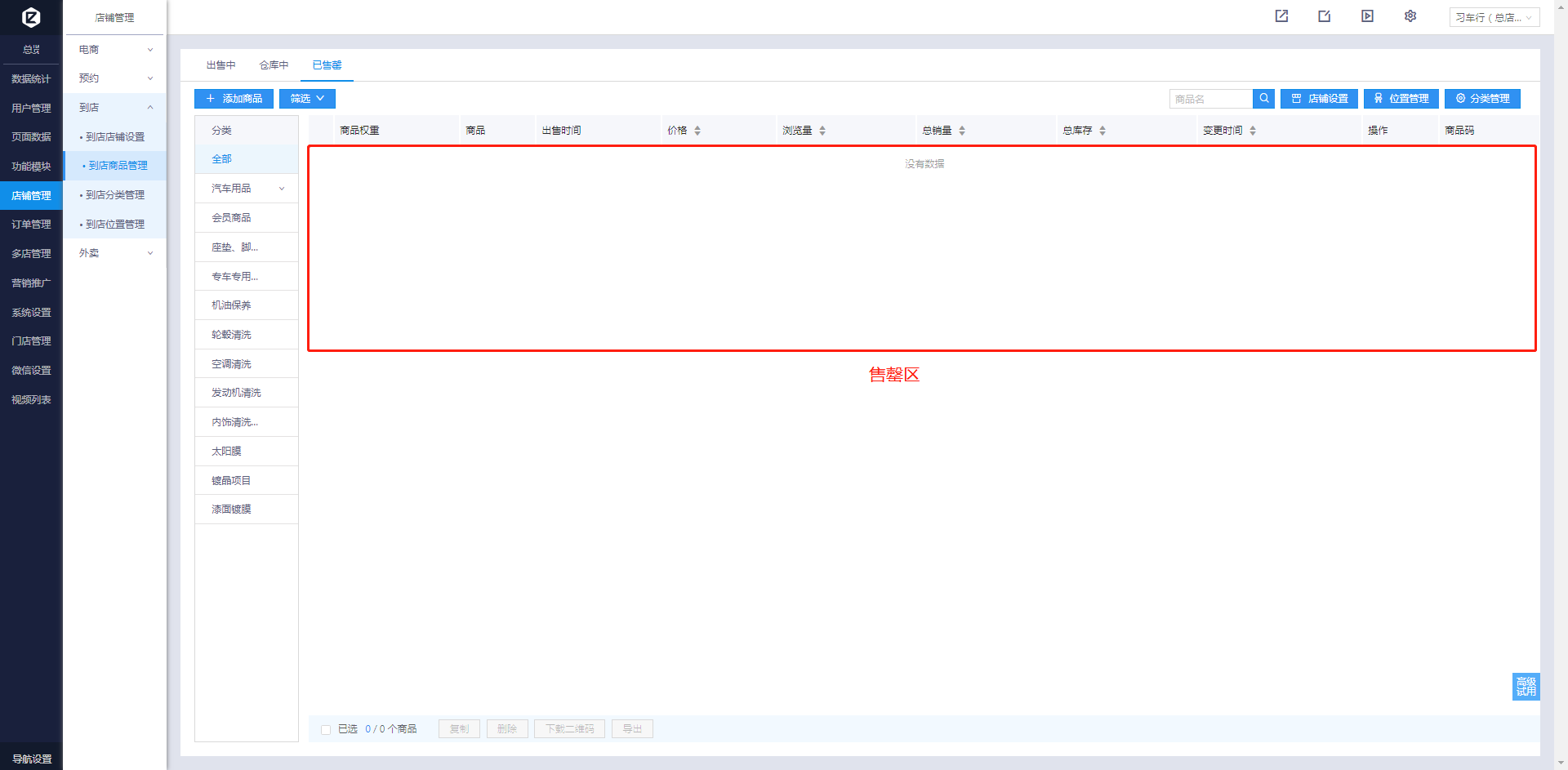
Task: Click the search magnifier icon button
Action: click(1263, 99)
